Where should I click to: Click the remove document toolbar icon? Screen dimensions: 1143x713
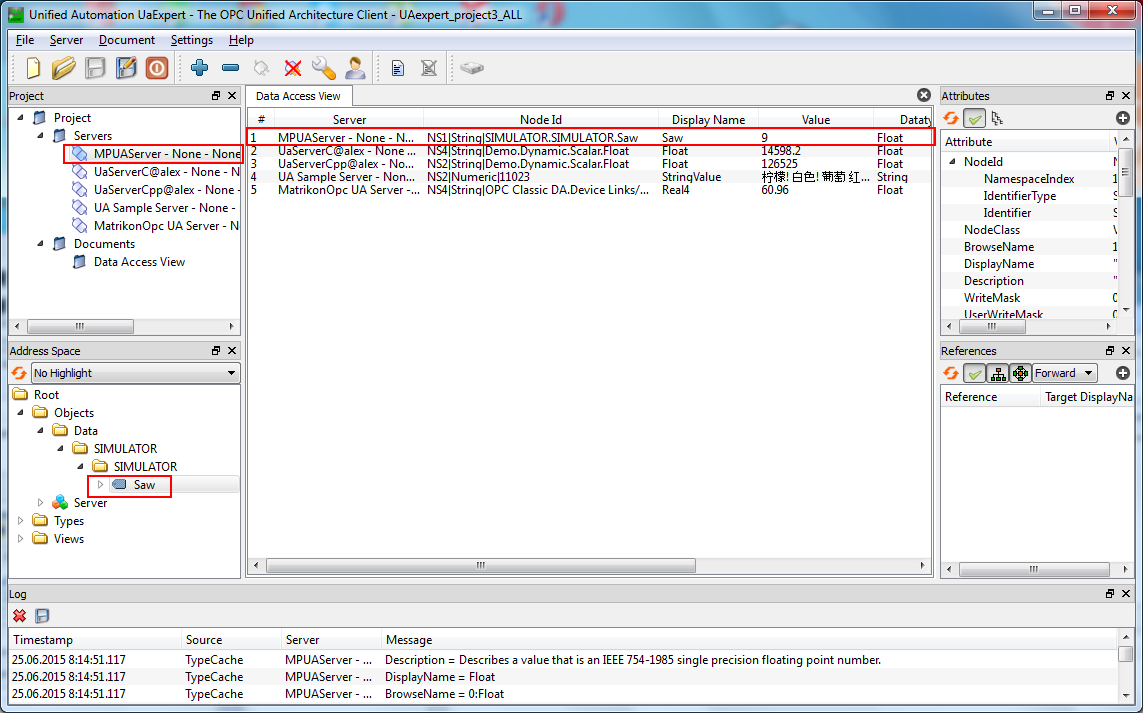pos(429,69)
